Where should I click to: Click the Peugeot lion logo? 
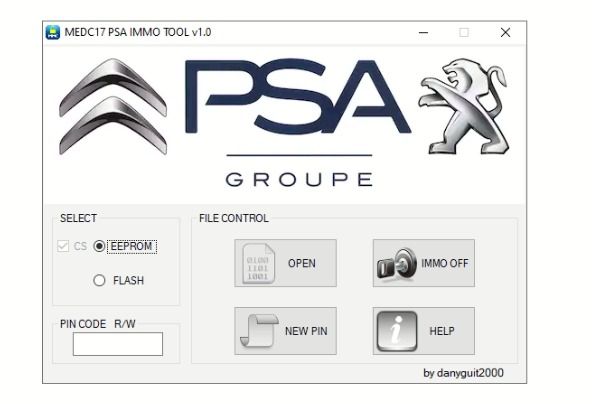click(x=464, y=106)
